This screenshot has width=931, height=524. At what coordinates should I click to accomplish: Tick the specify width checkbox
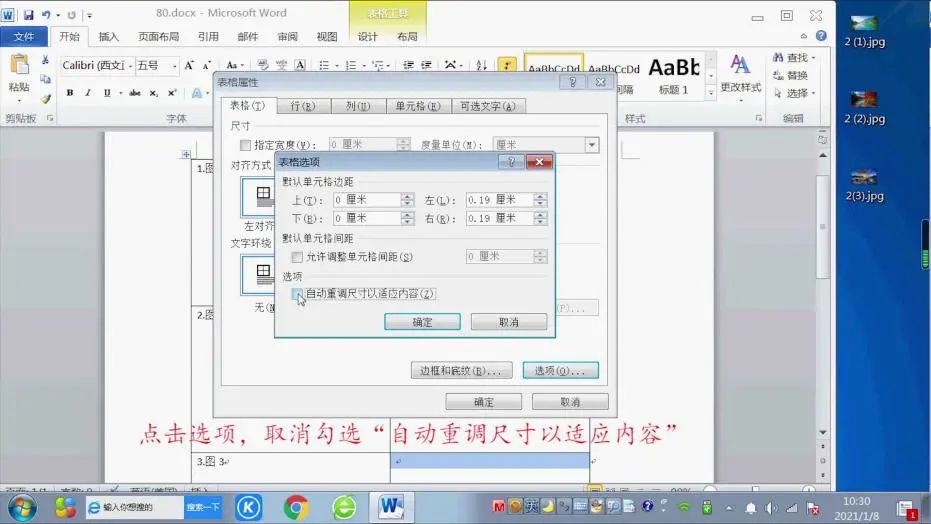[x=246, y=145]
